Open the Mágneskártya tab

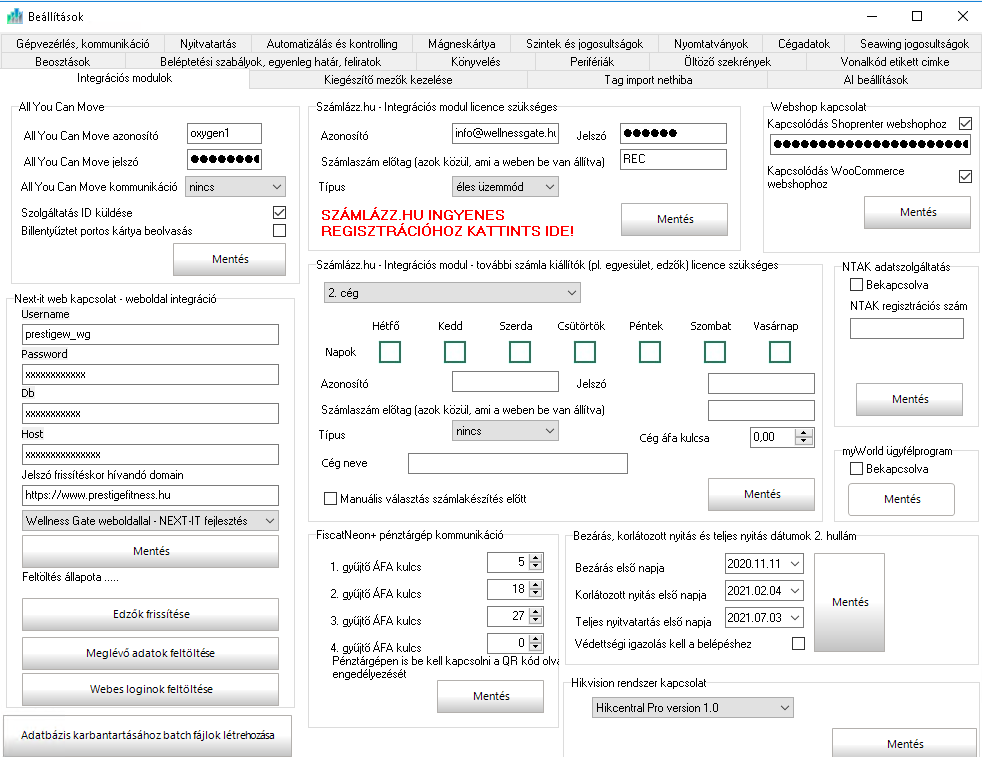(x=462, y=44)
